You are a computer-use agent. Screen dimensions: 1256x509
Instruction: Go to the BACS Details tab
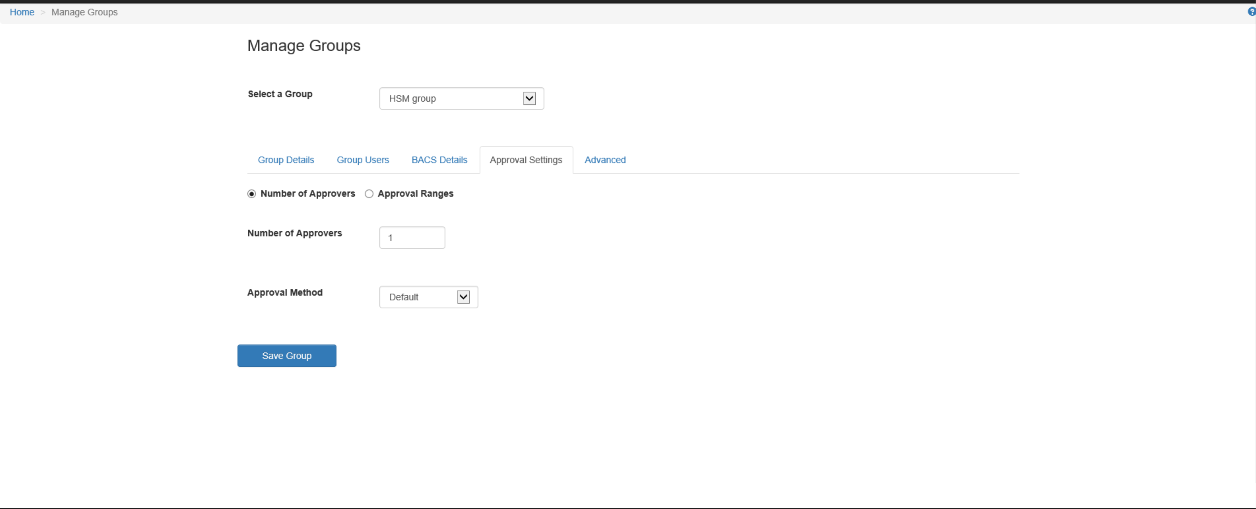click(439, 160)
